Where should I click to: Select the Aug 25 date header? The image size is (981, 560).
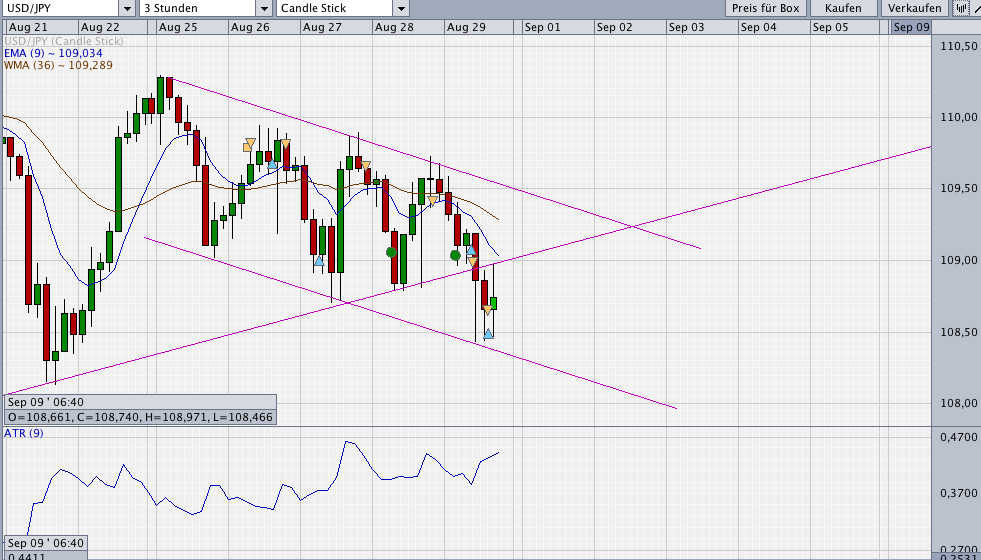178,27
